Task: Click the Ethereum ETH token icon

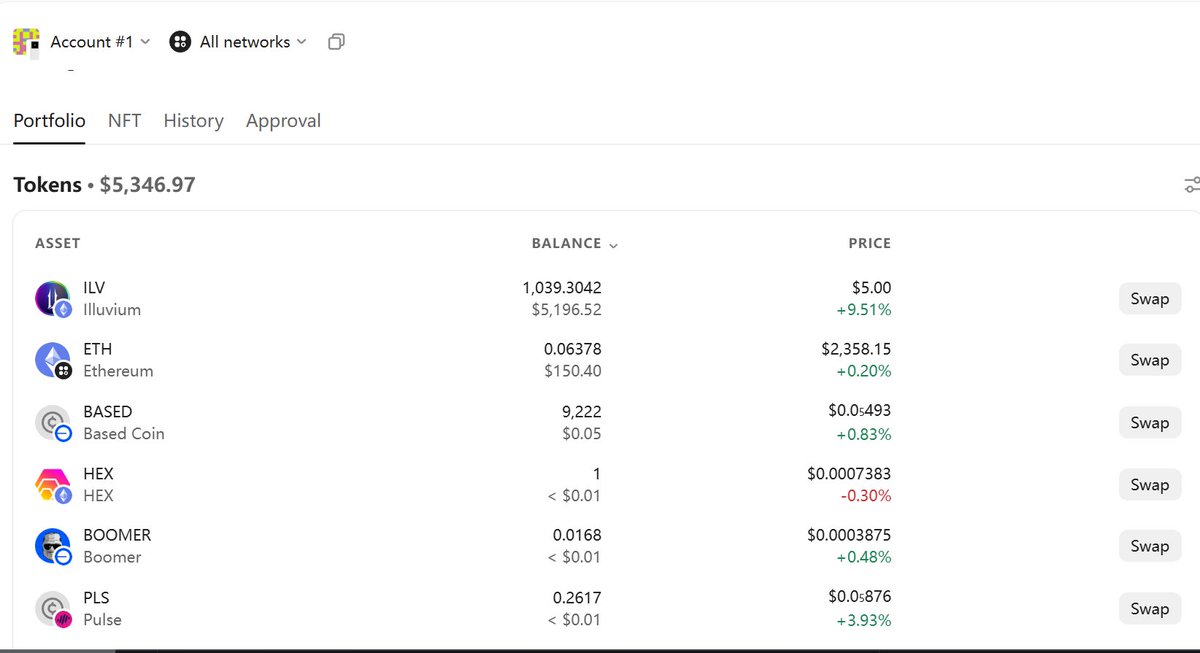Action: tap(53, 360)
